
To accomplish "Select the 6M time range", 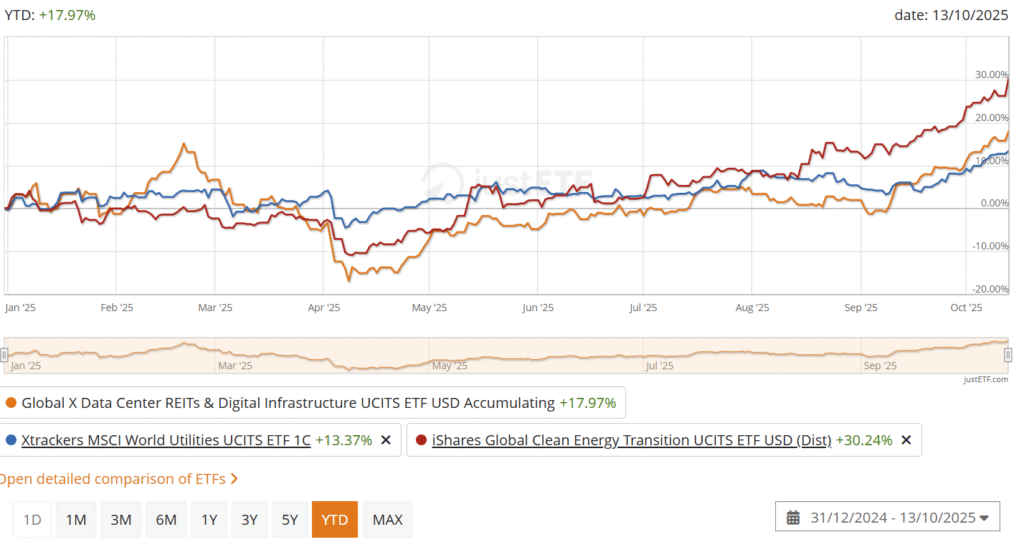I will click(x=166, y=520).
